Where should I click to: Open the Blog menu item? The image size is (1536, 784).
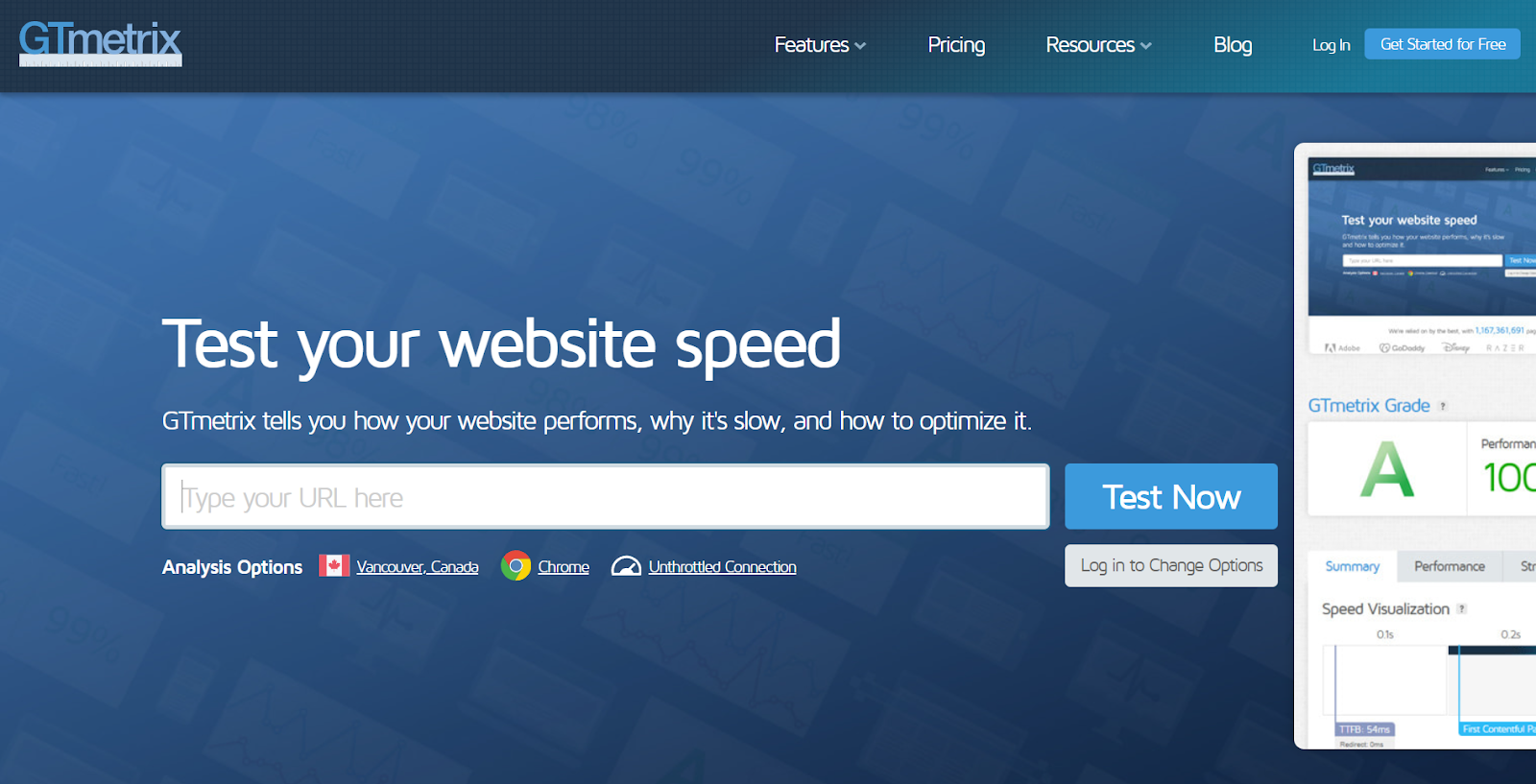coord(1233,45)
